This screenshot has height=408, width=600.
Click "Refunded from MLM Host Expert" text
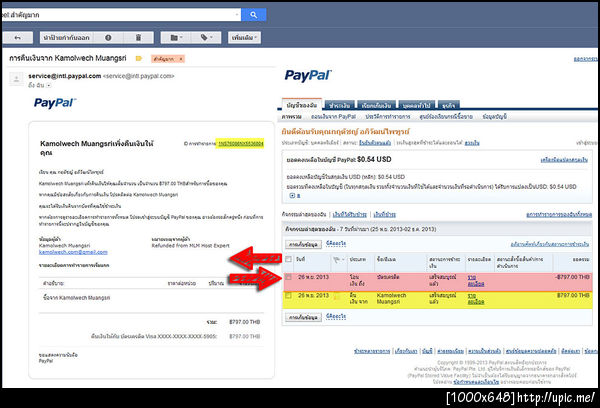pyautogui.click(x=191, y=246)
